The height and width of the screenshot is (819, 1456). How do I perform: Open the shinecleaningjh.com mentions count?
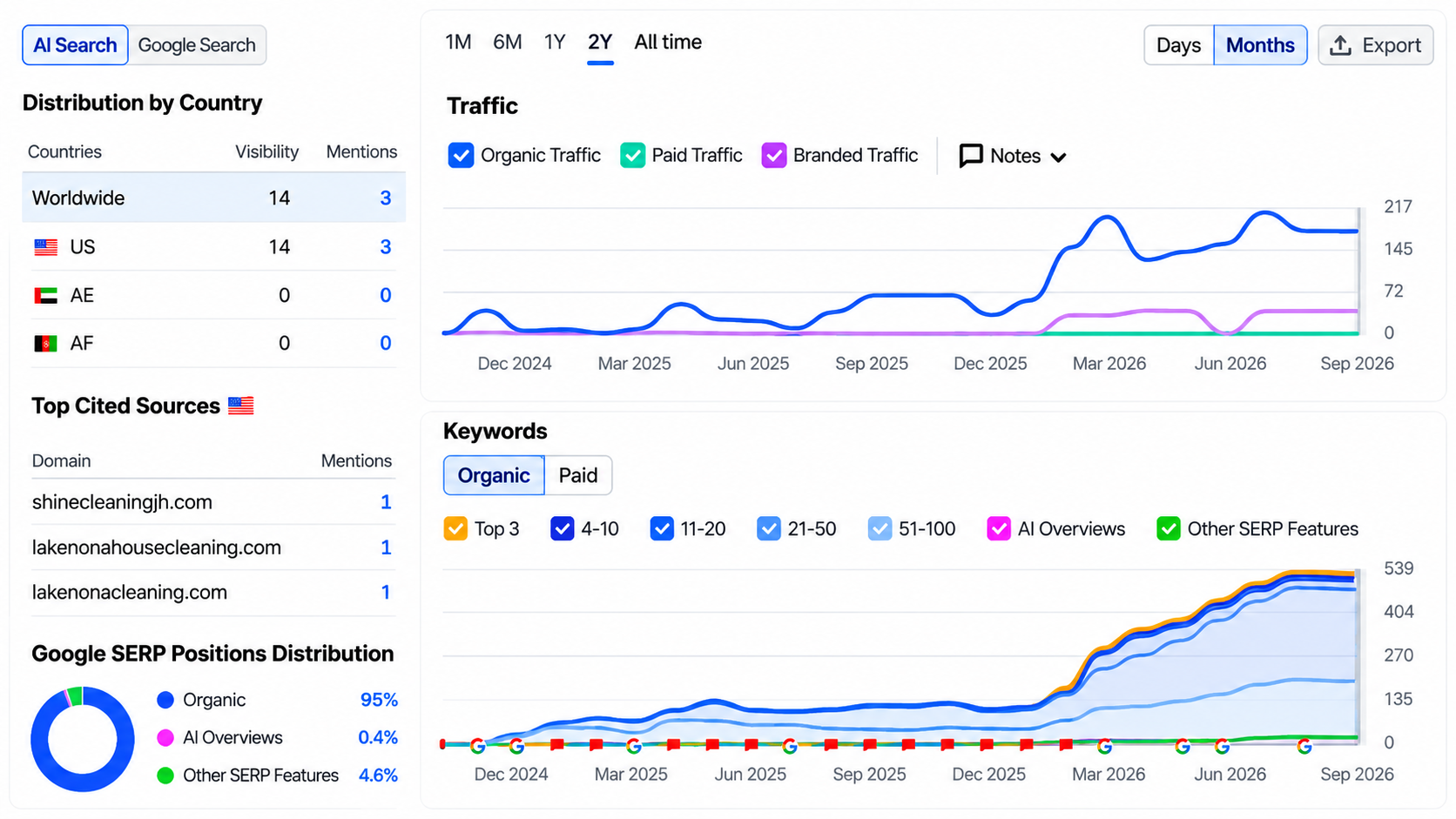(x=386, y=502)
